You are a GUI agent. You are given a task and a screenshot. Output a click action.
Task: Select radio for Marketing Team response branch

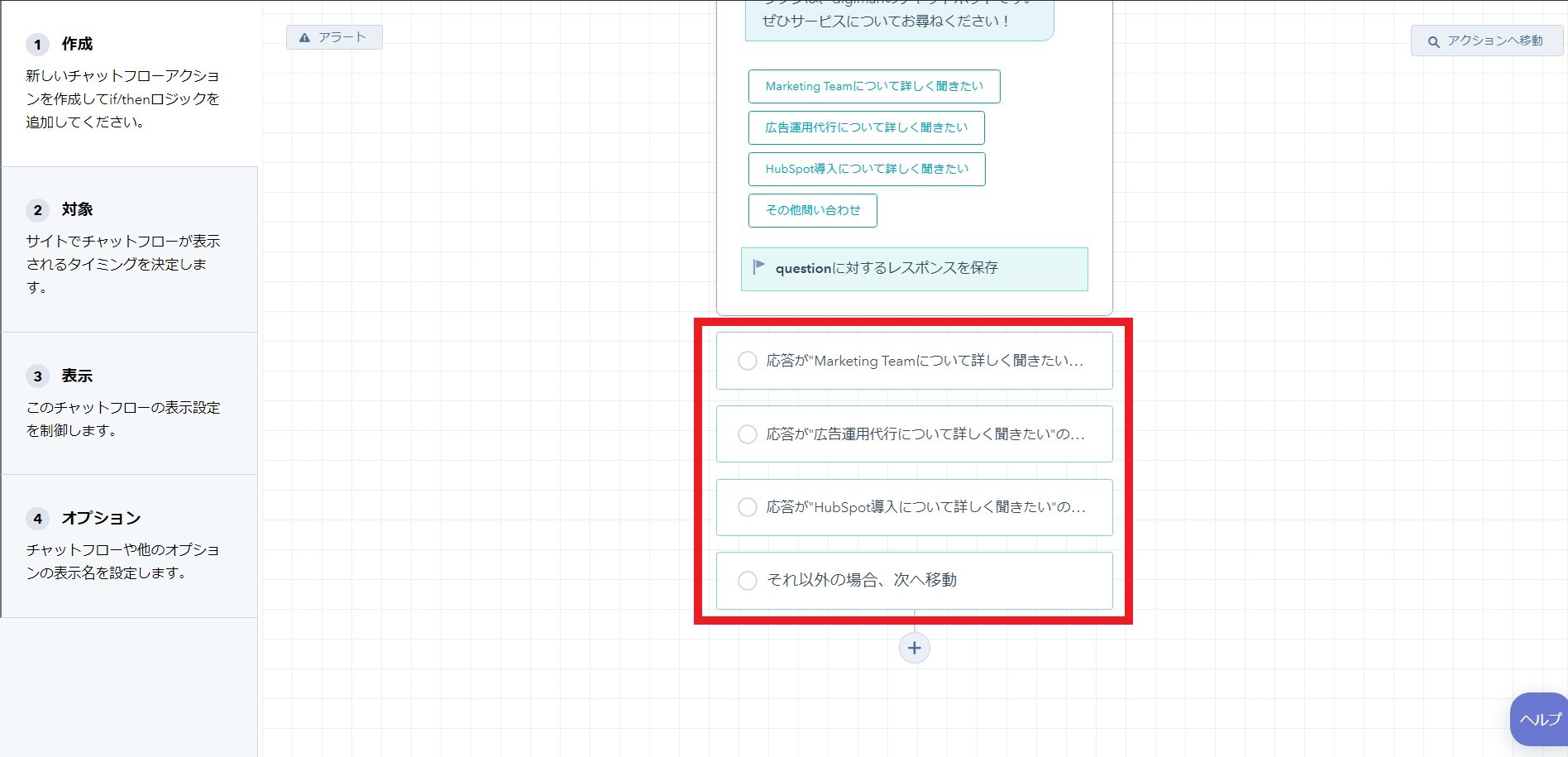747,361
